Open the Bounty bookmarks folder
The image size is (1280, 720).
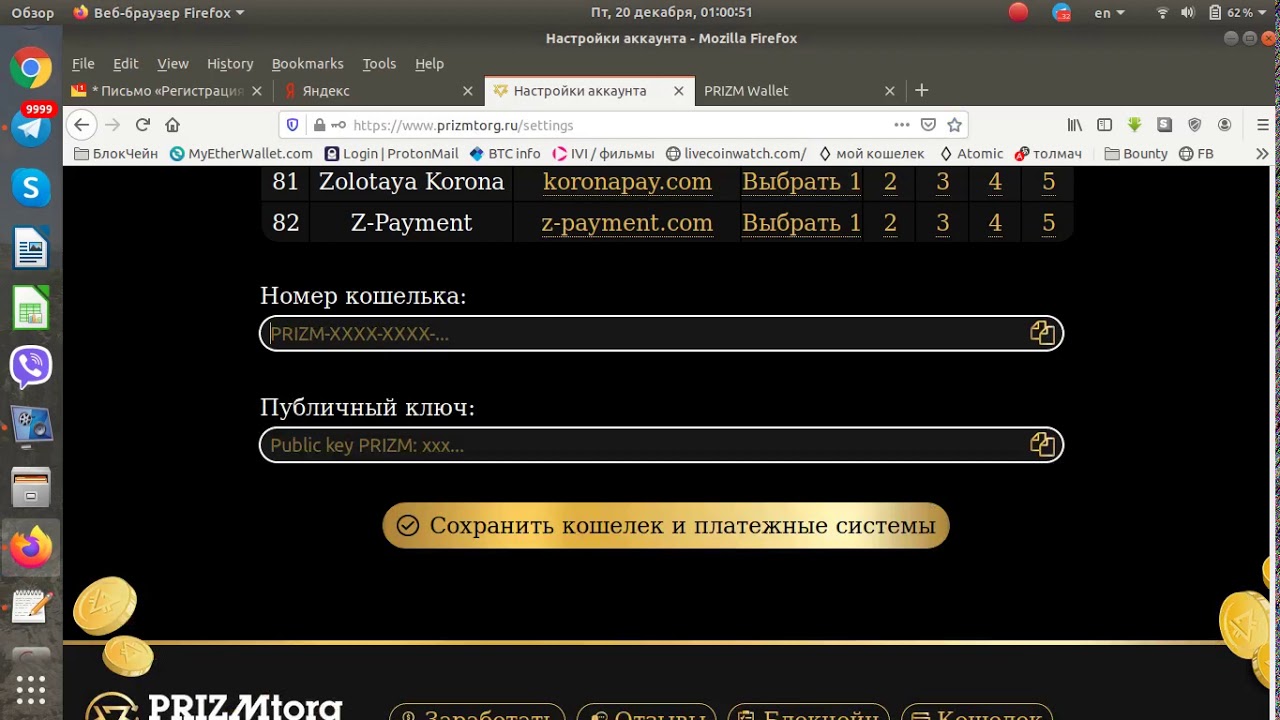(1136, 153)
